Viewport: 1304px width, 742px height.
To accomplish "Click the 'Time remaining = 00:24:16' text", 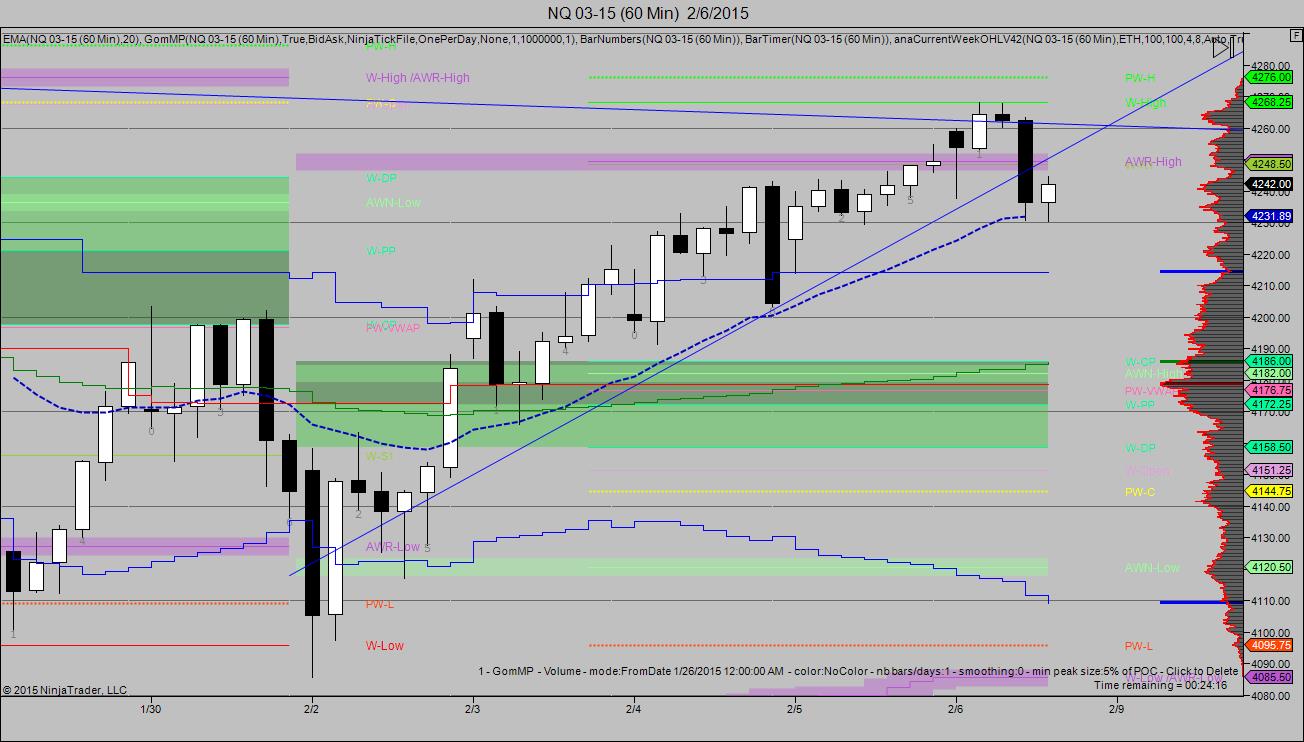I will click(x=1160, y=685).
